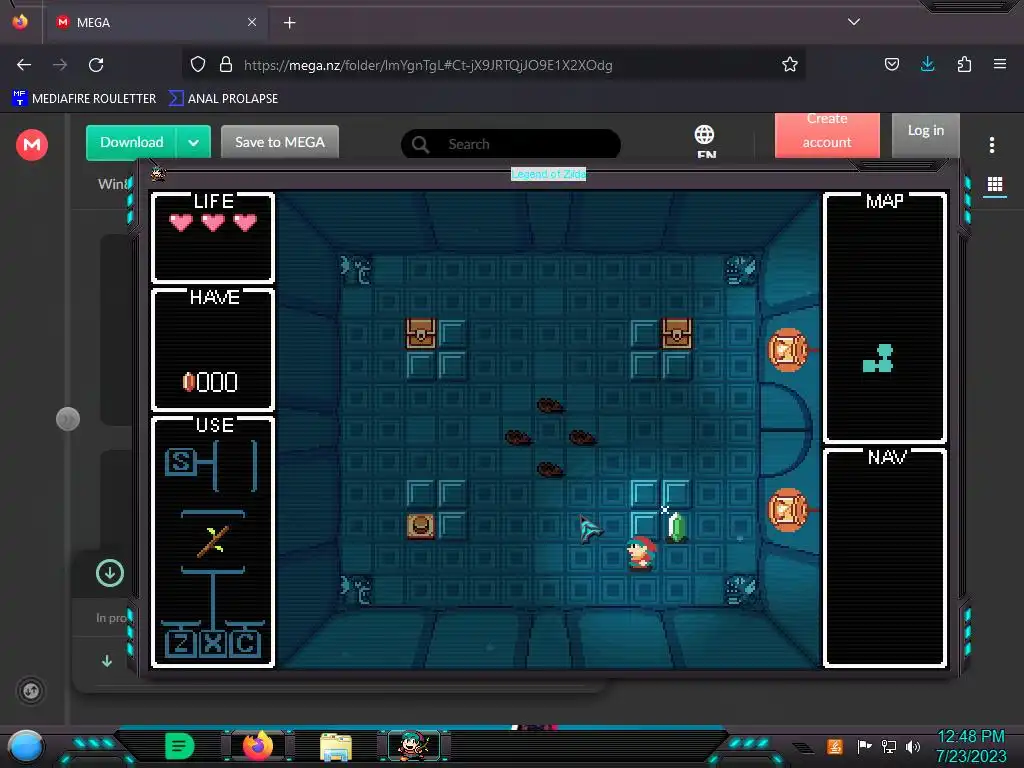Click the Z key slot in USE panel
This screenshot has width=1024, height=768.
[x=181, y=643]
